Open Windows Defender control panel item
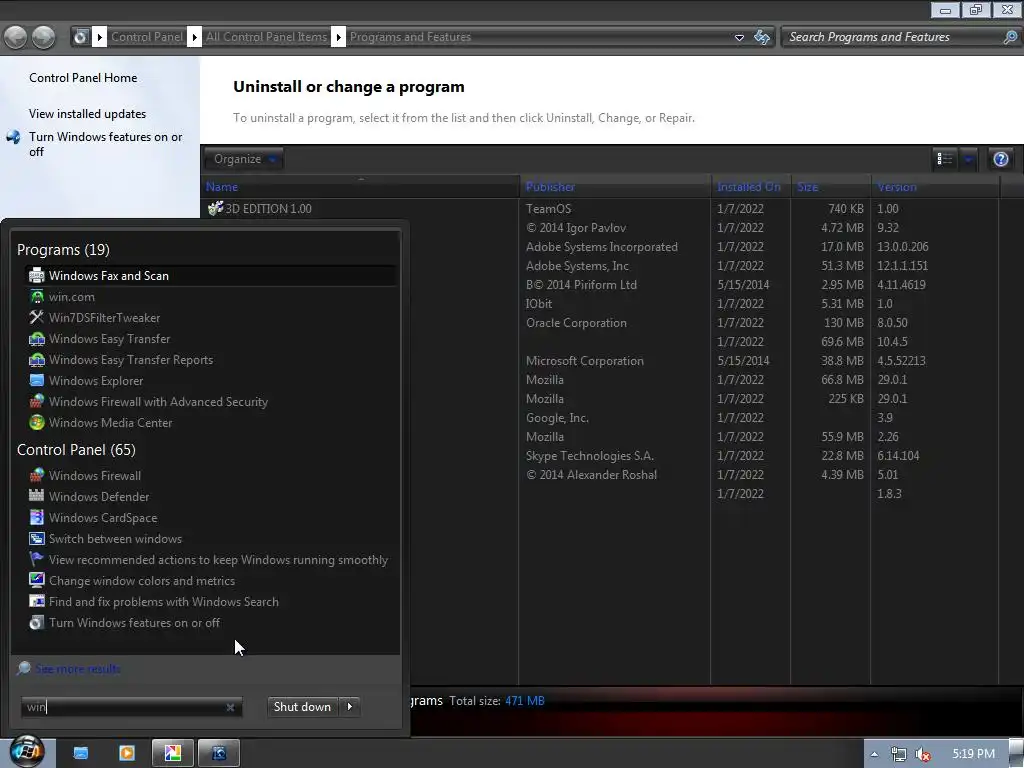Image resolution: width=1024 pixels, height=768 pixels. point(210,496)
